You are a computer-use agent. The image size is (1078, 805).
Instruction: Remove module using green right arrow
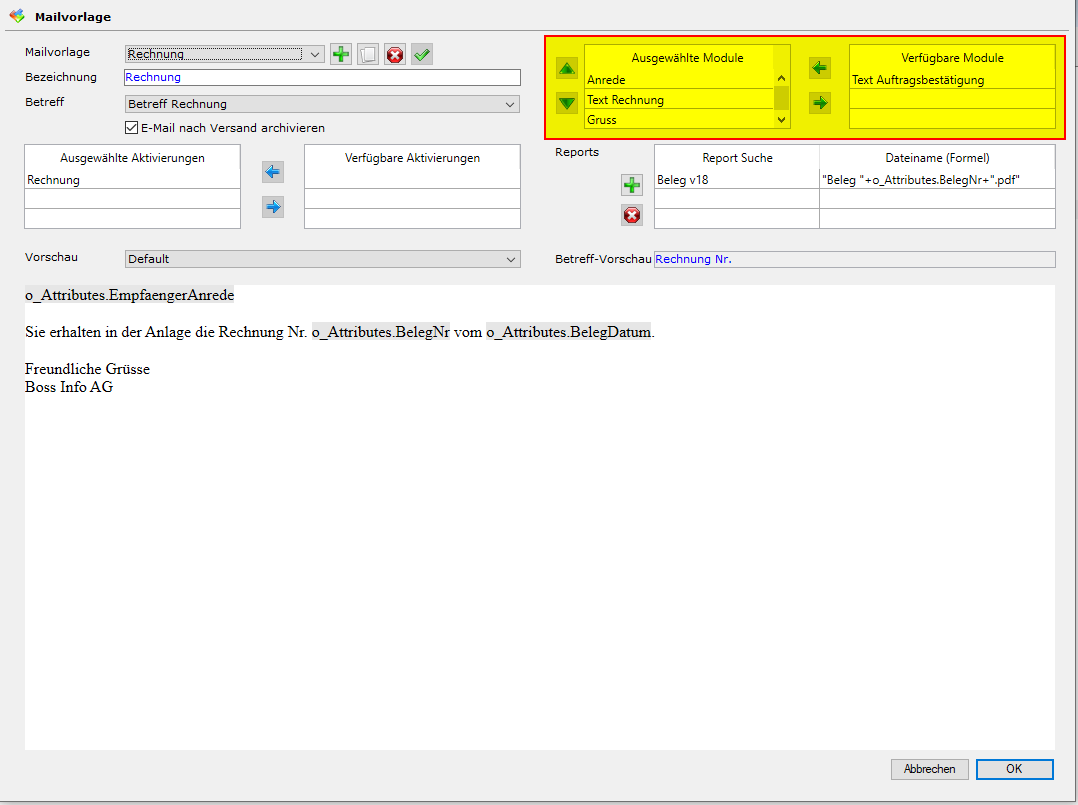coord(820,102)
